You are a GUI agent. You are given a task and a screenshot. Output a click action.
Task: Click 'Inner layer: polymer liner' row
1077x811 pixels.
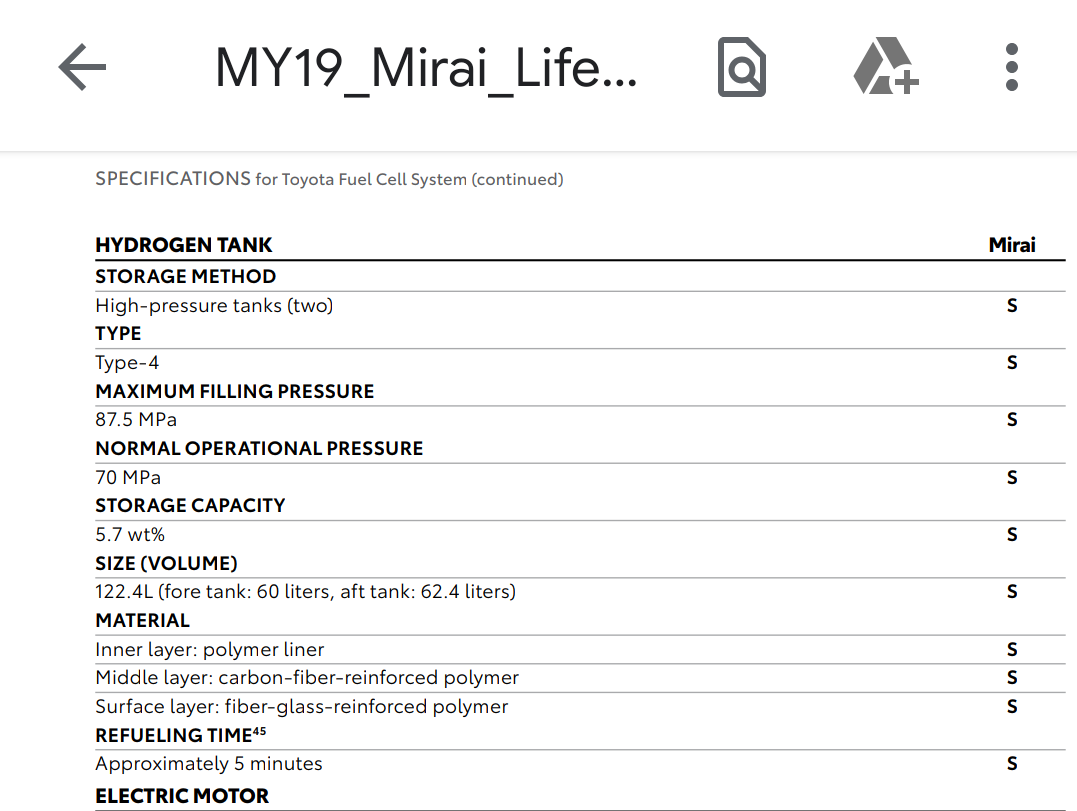click(x=210, y=650)
